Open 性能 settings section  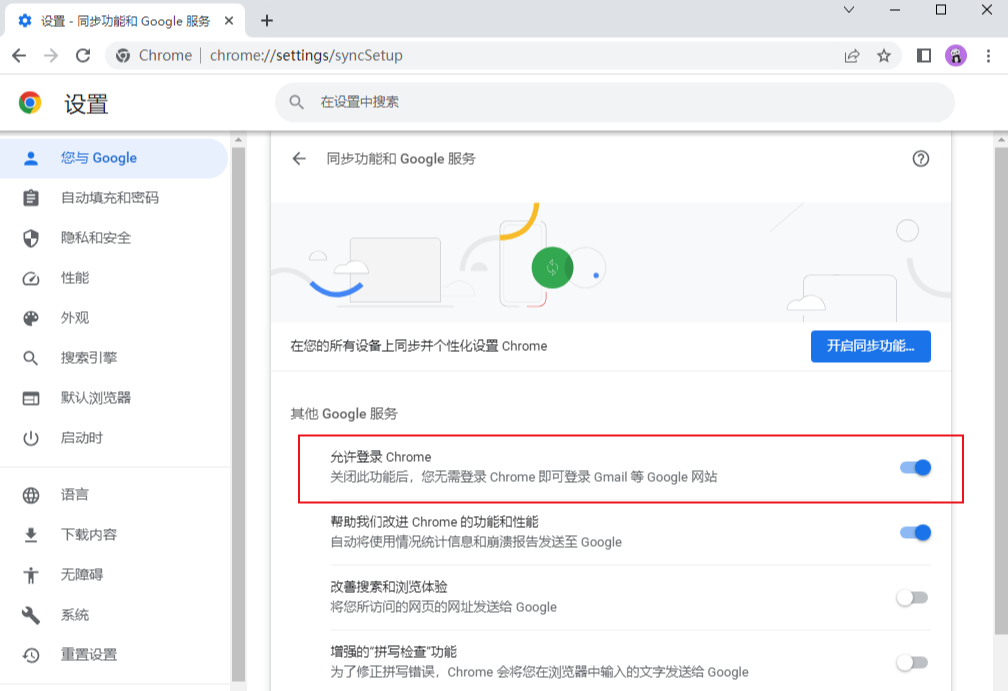(x=114, y=278)
